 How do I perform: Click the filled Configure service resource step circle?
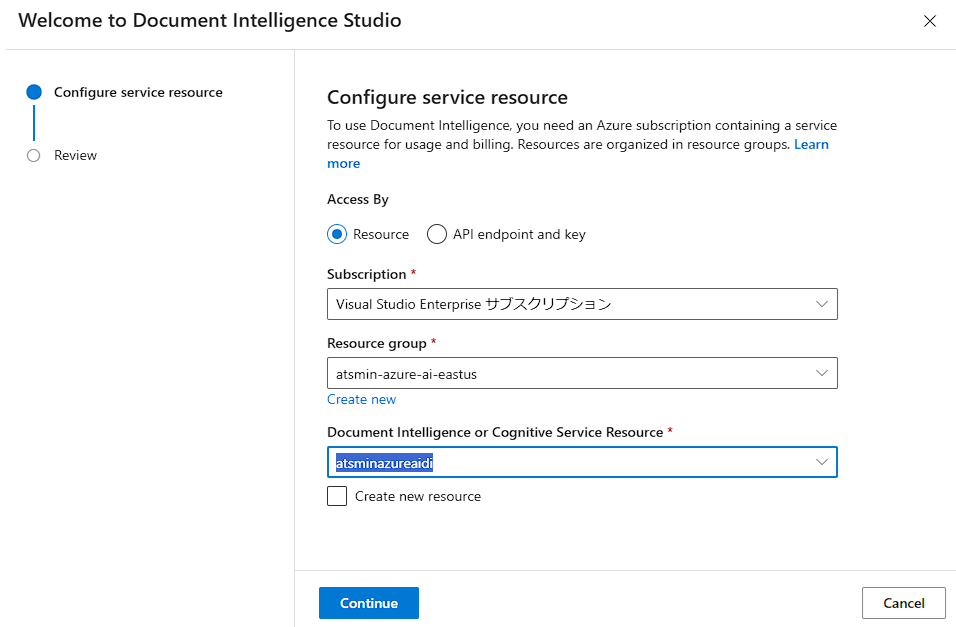34,92
